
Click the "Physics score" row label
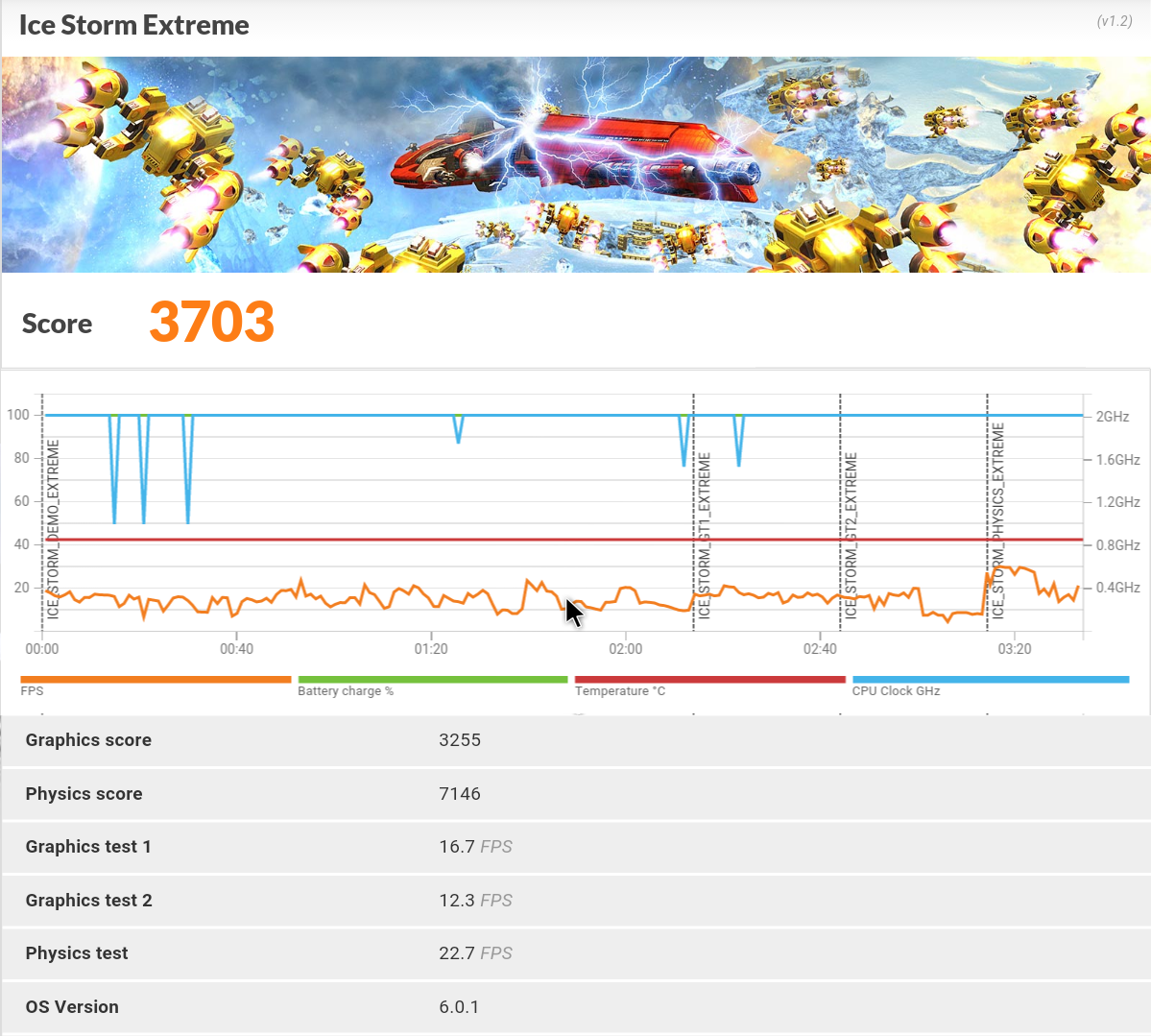[84, 794]
